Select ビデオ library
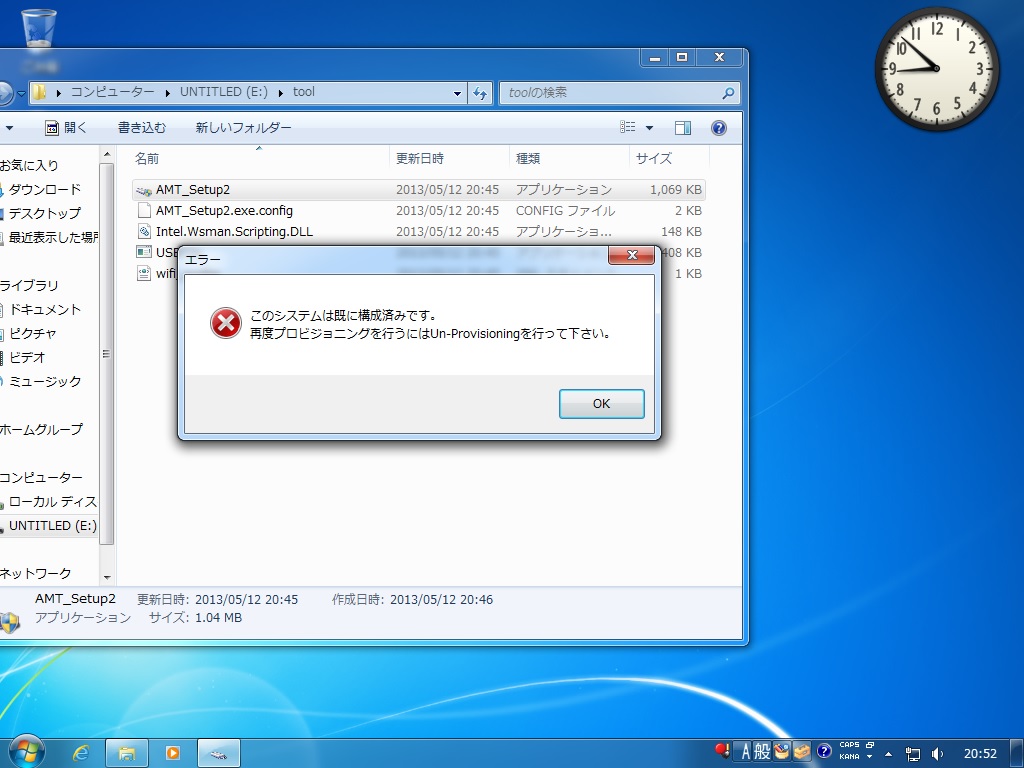The width and height of the screenshot is (1024, 768). coord(27,357)
